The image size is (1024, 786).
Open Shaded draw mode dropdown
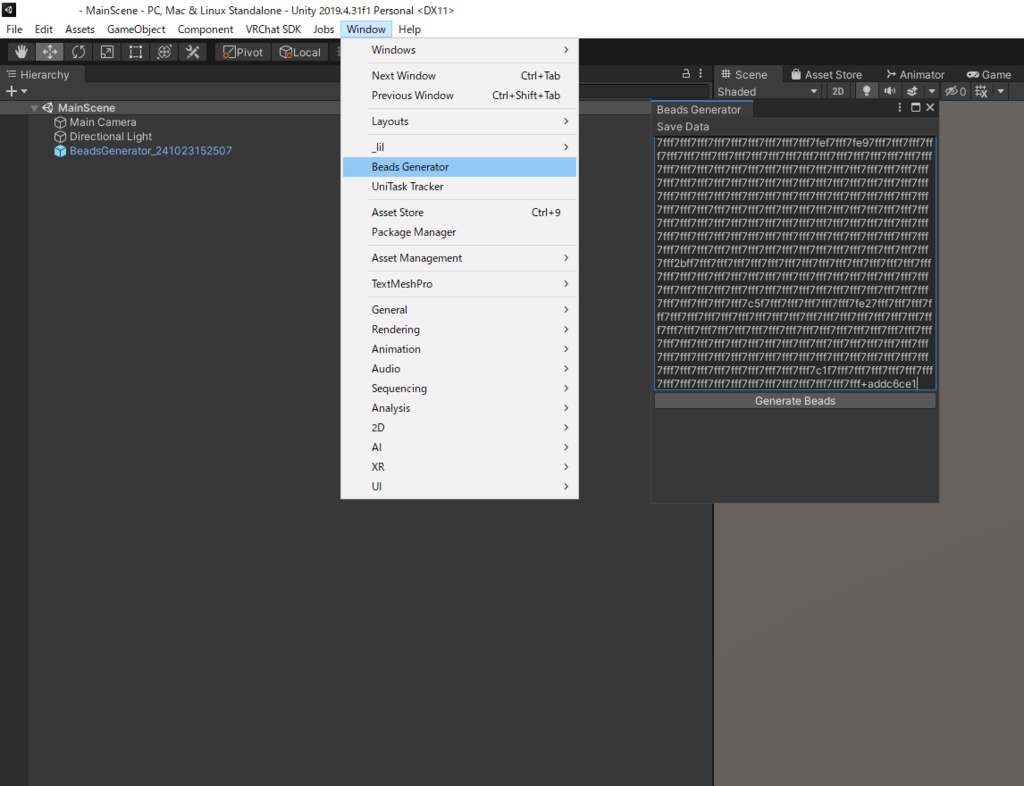(768, 92)
